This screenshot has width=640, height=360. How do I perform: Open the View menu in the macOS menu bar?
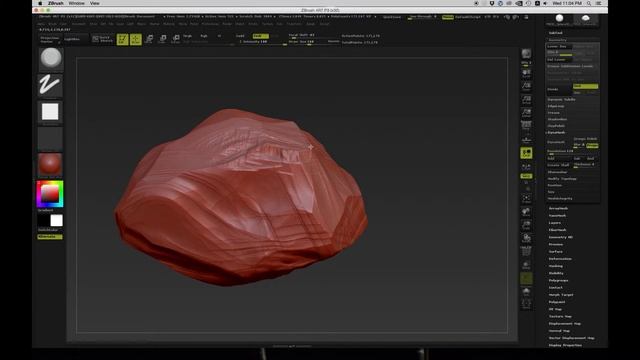coord(95,3)
